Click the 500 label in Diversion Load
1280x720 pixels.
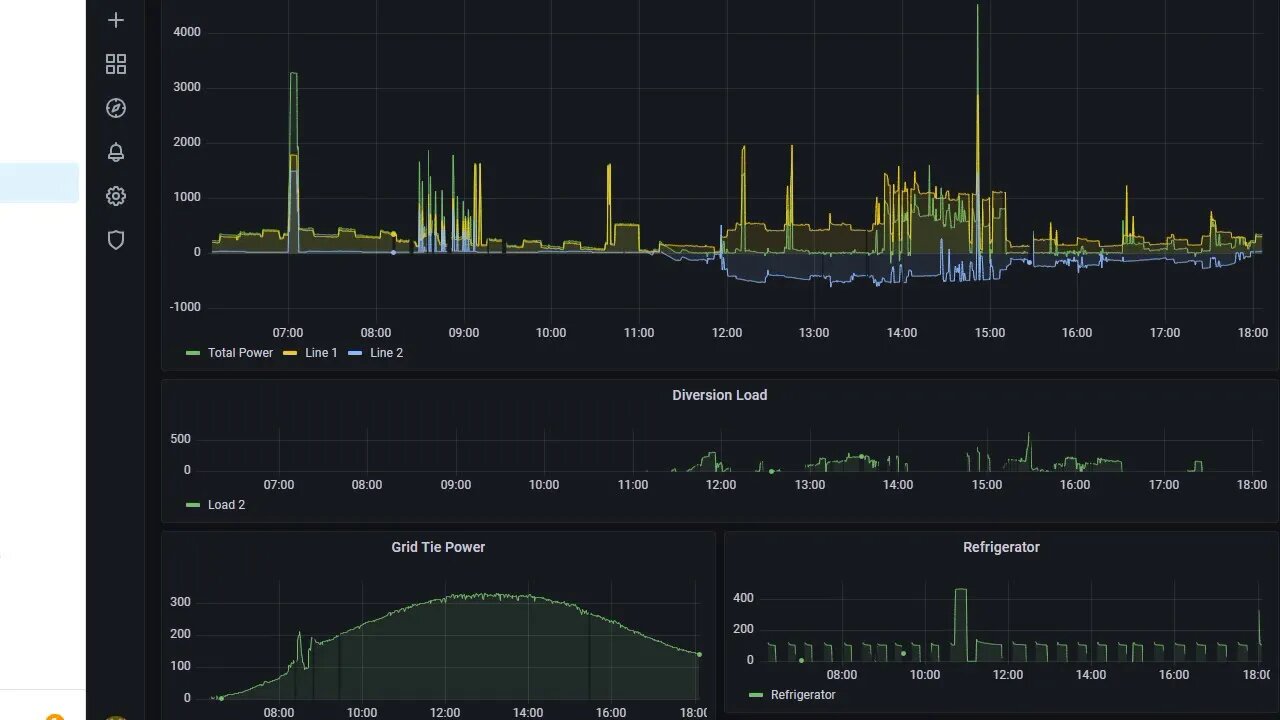180,439
